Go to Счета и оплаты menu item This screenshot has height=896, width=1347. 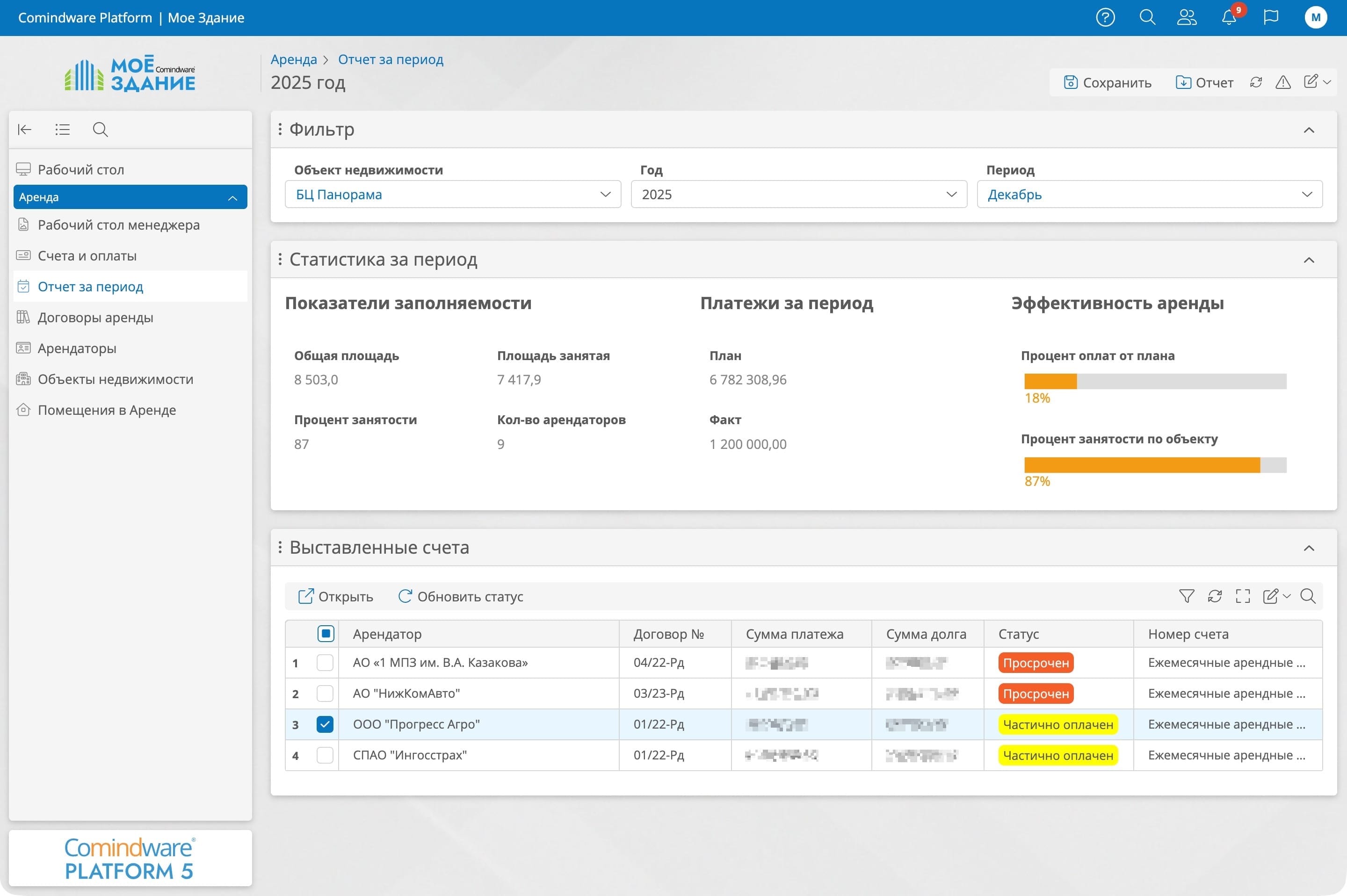87,256
